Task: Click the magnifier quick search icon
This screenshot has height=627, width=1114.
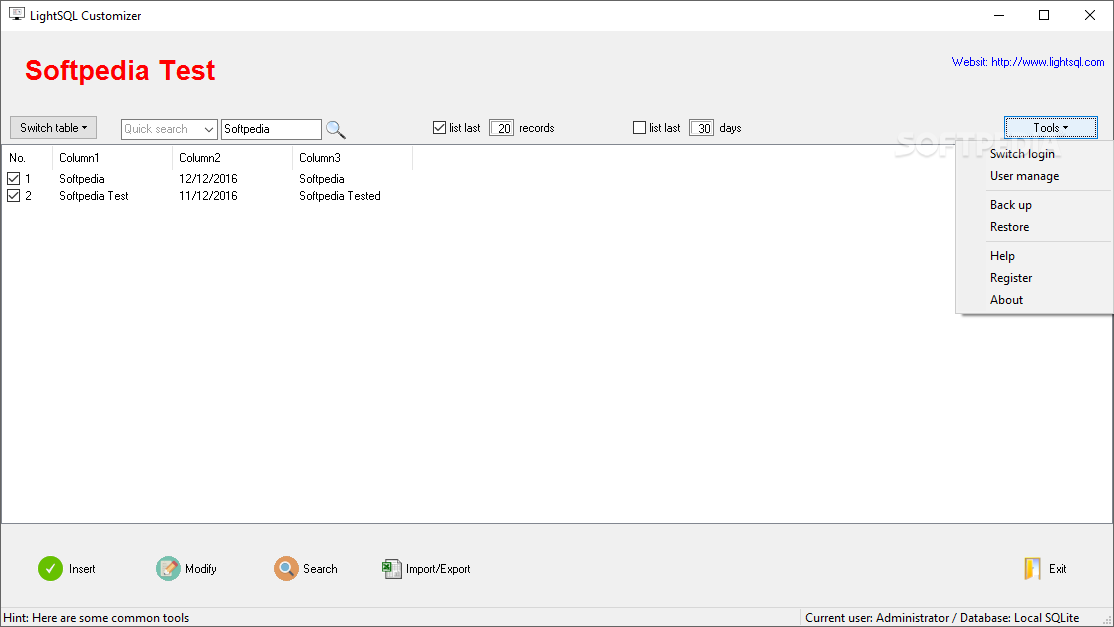Action: (x=335, y=129)
